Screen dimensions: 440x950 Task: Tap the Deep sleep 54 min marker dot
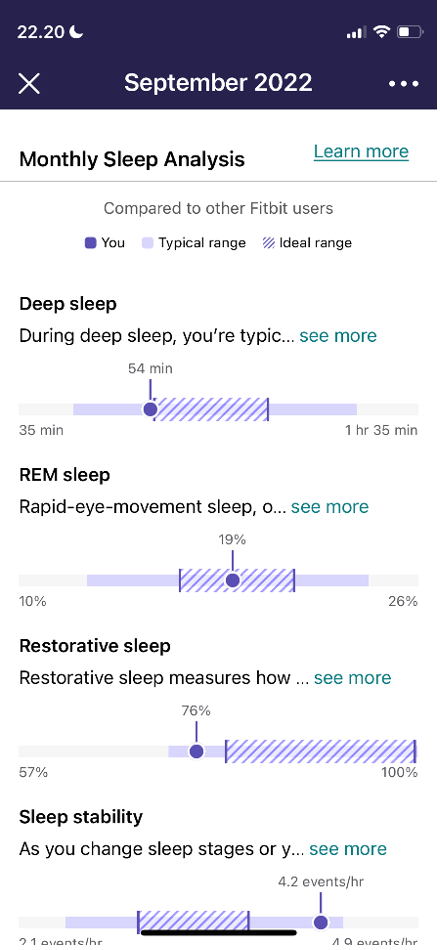tap(150, 410)
